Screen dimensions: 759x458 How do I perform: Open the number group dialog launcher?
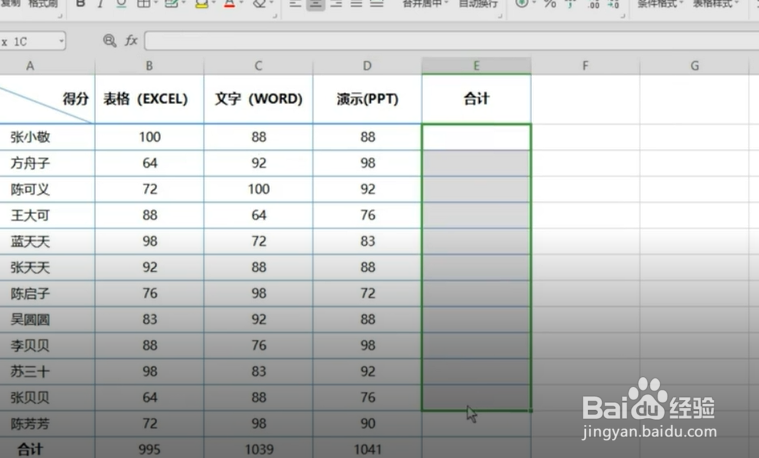tap(623, 16)
